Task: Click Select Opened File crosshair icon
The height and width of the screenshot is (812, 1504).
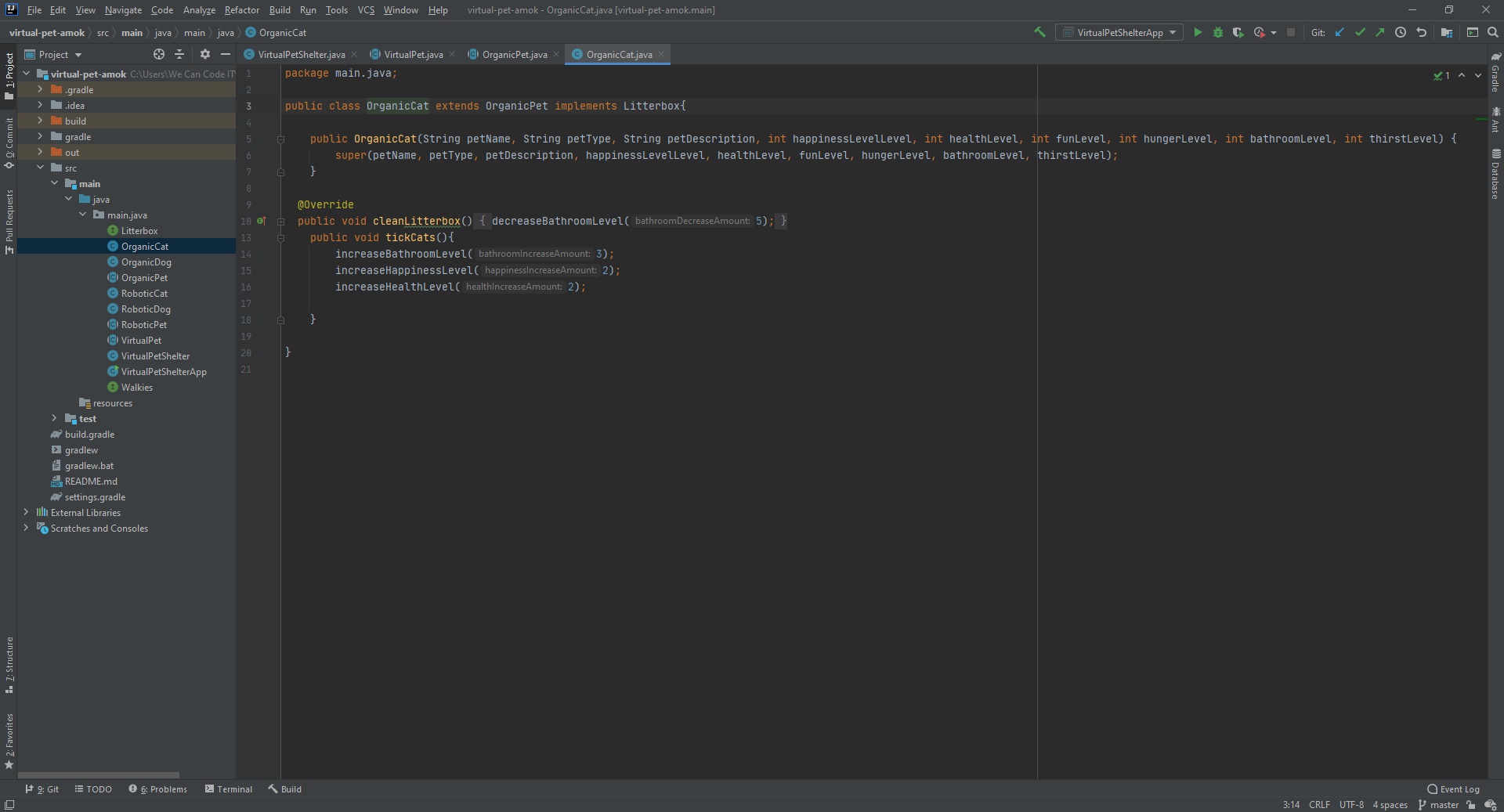Action: click(x=159, y=54)
